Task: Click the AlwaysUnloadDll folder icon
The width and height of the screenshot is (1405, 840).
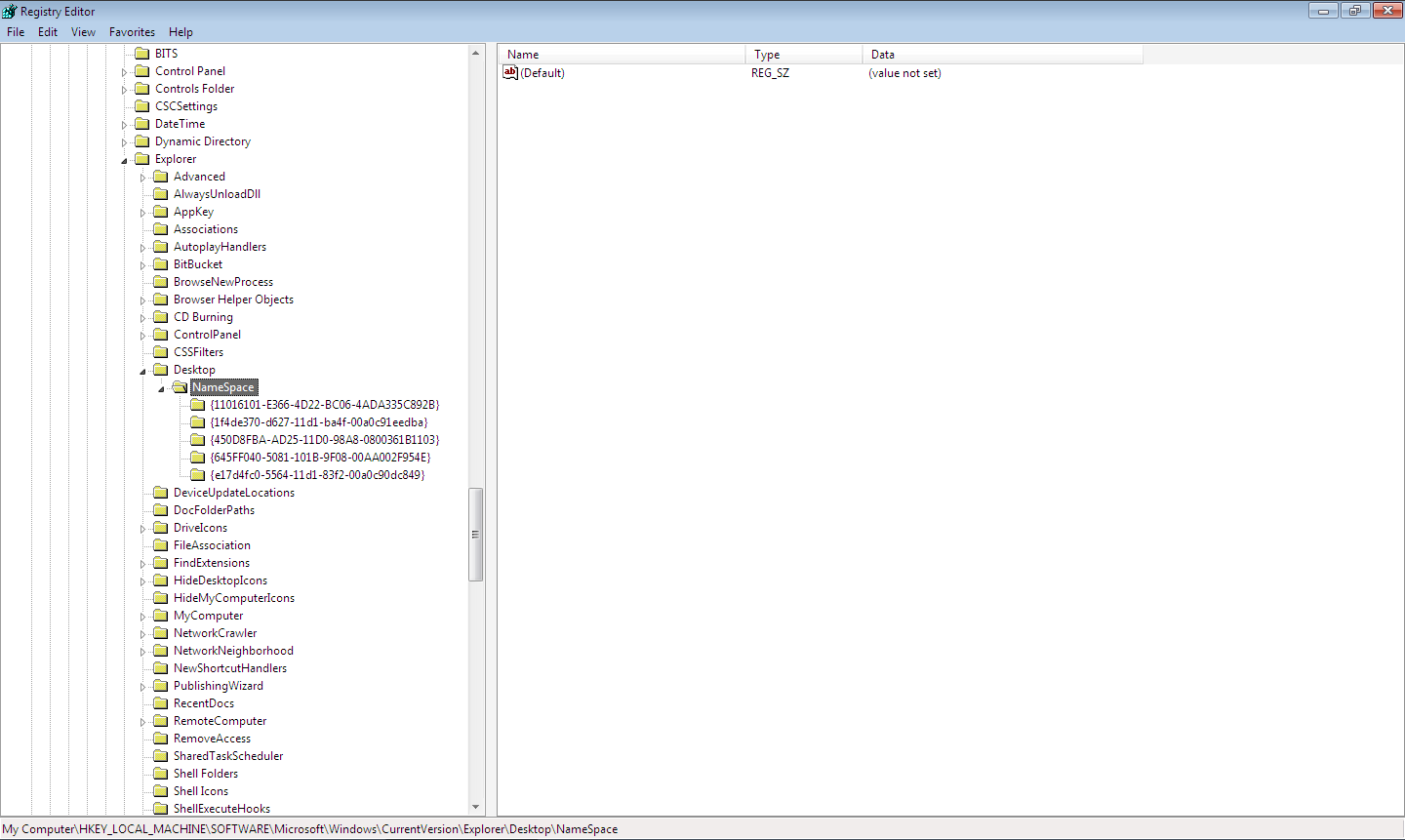Action: [x=161, y=194]
